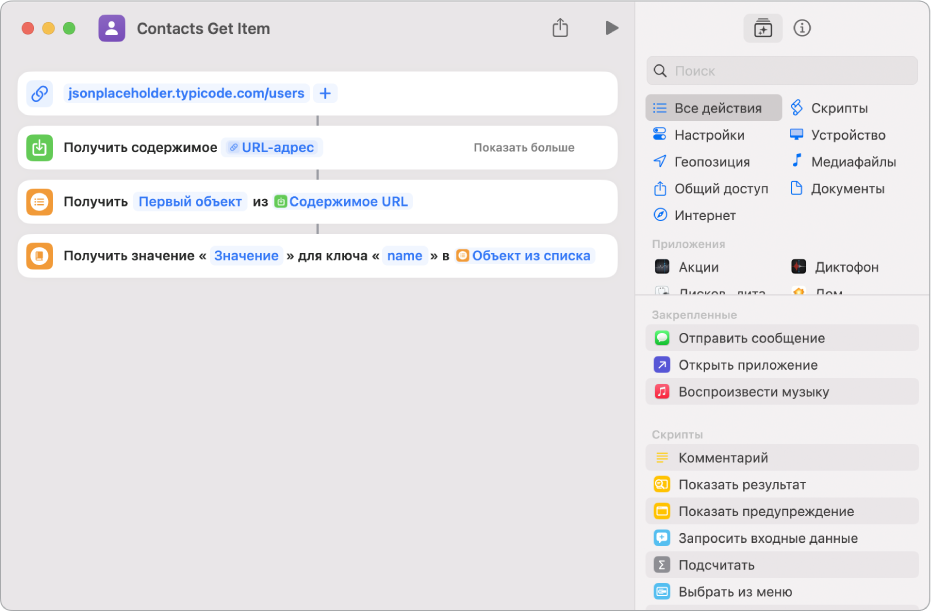The width and height of the screenshot is (931, 612).
Task: Select the Содержимое URL variable token
Action: pos(342,202)
